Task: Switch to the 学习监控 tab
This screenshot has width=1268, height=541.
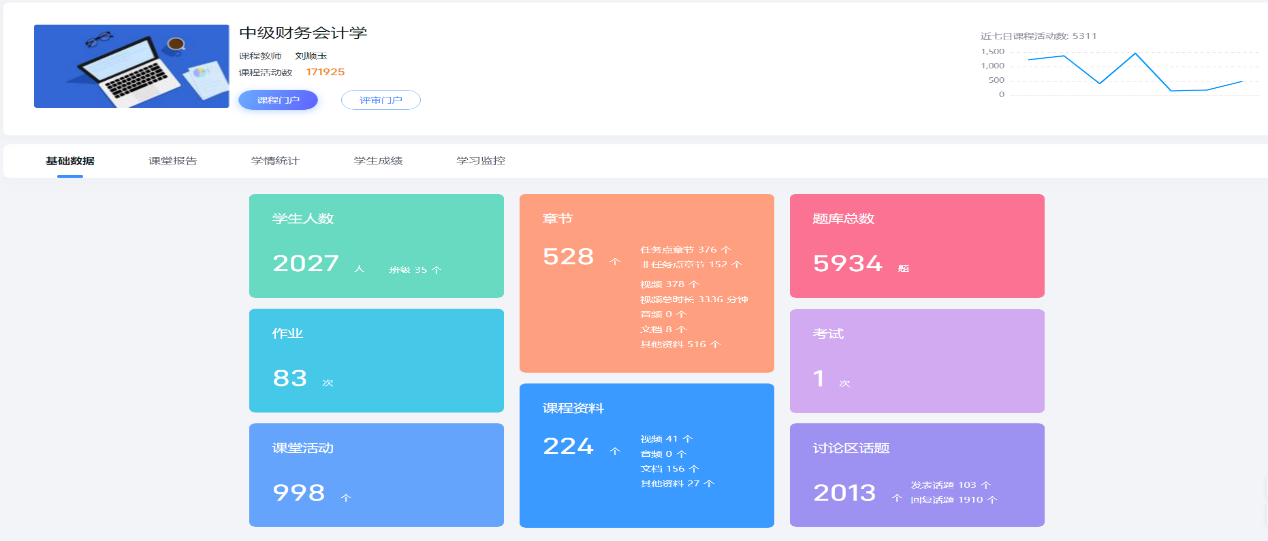Action: point(481,161)
